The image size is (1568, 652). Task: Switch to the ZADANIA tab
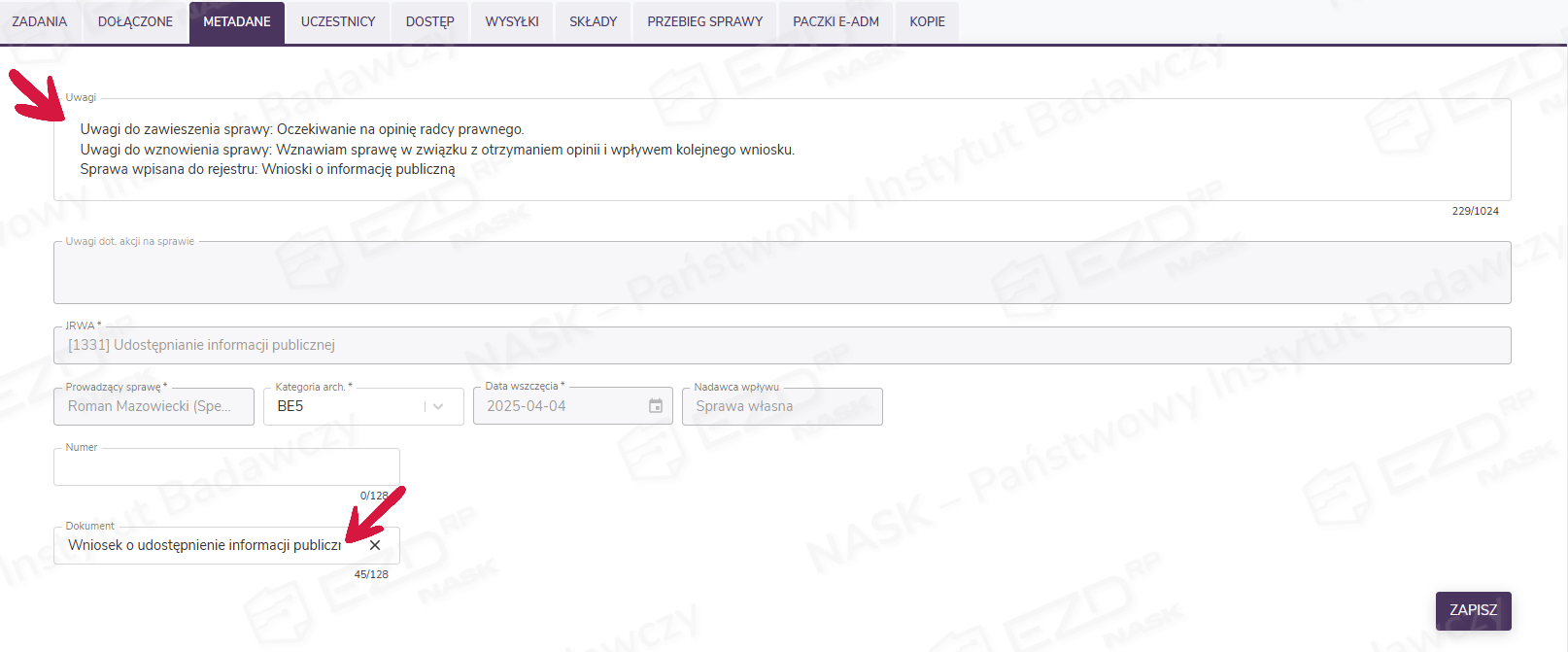[x=40, y=21]
